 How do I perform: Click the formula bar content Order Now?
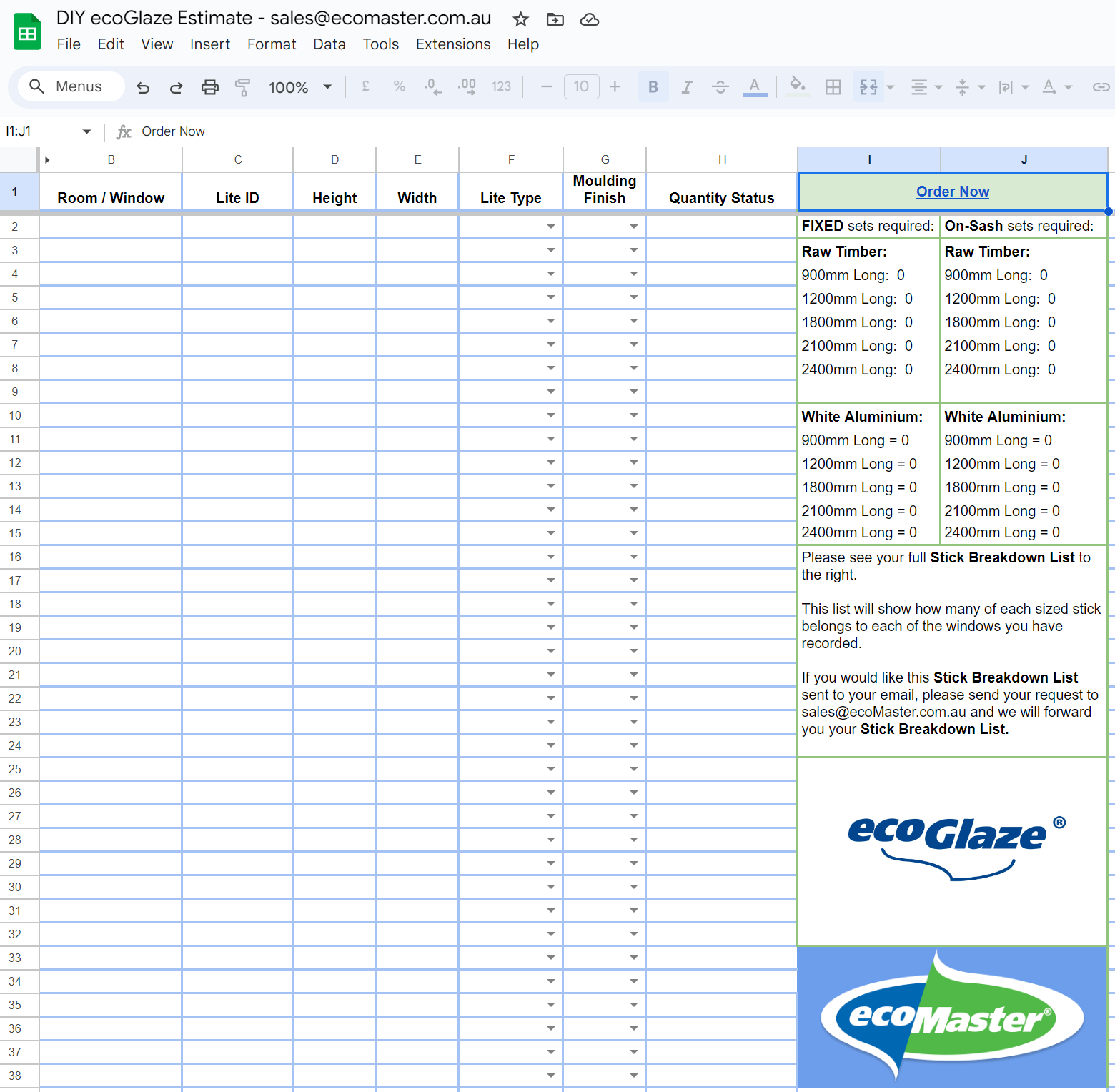(x=173, y=131)
